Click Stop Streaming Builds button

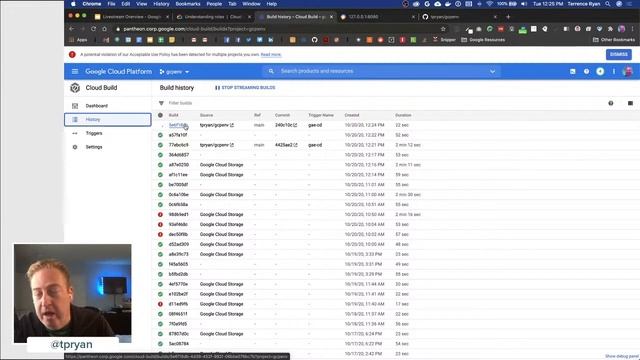[x=245, y=88]
